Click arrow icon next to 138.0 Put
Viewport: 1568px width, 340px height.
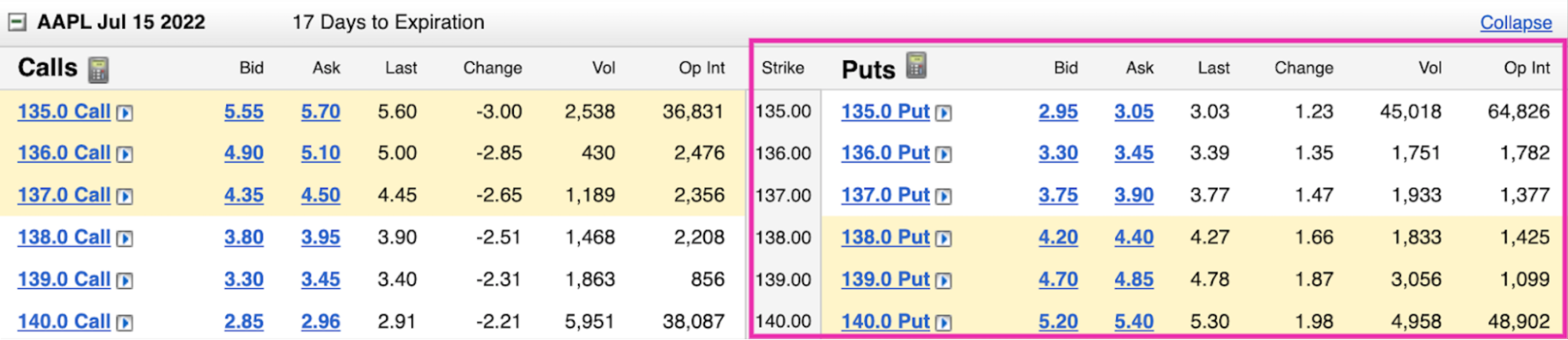coord(944,238)
